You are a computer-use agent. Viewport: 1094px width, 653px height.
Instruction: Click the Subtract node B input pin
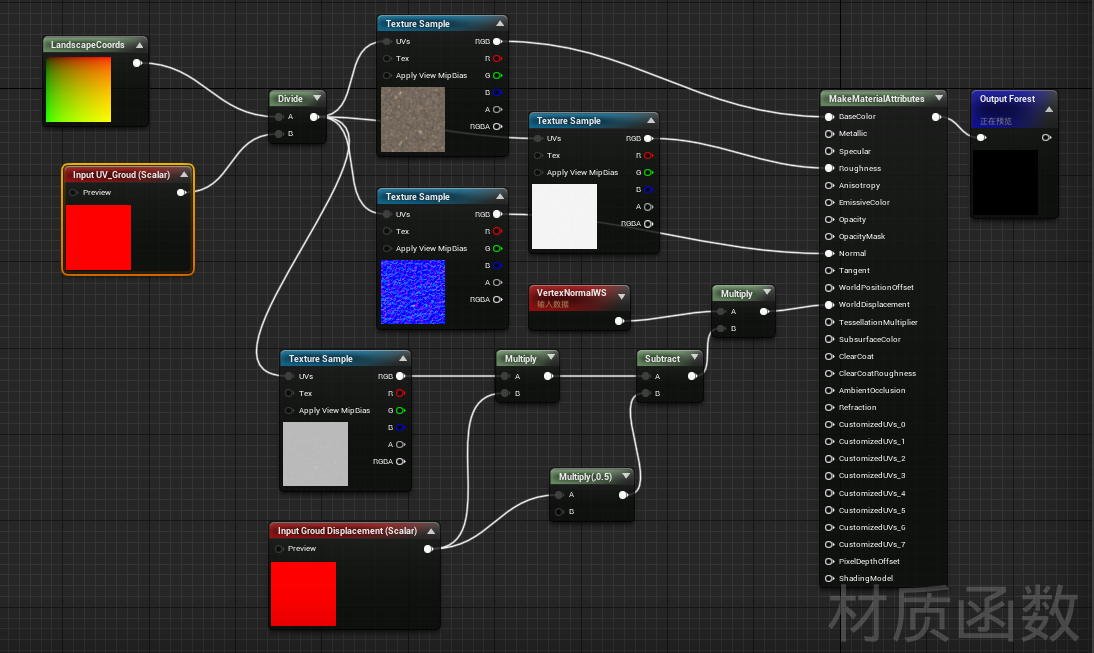point(646,393)
